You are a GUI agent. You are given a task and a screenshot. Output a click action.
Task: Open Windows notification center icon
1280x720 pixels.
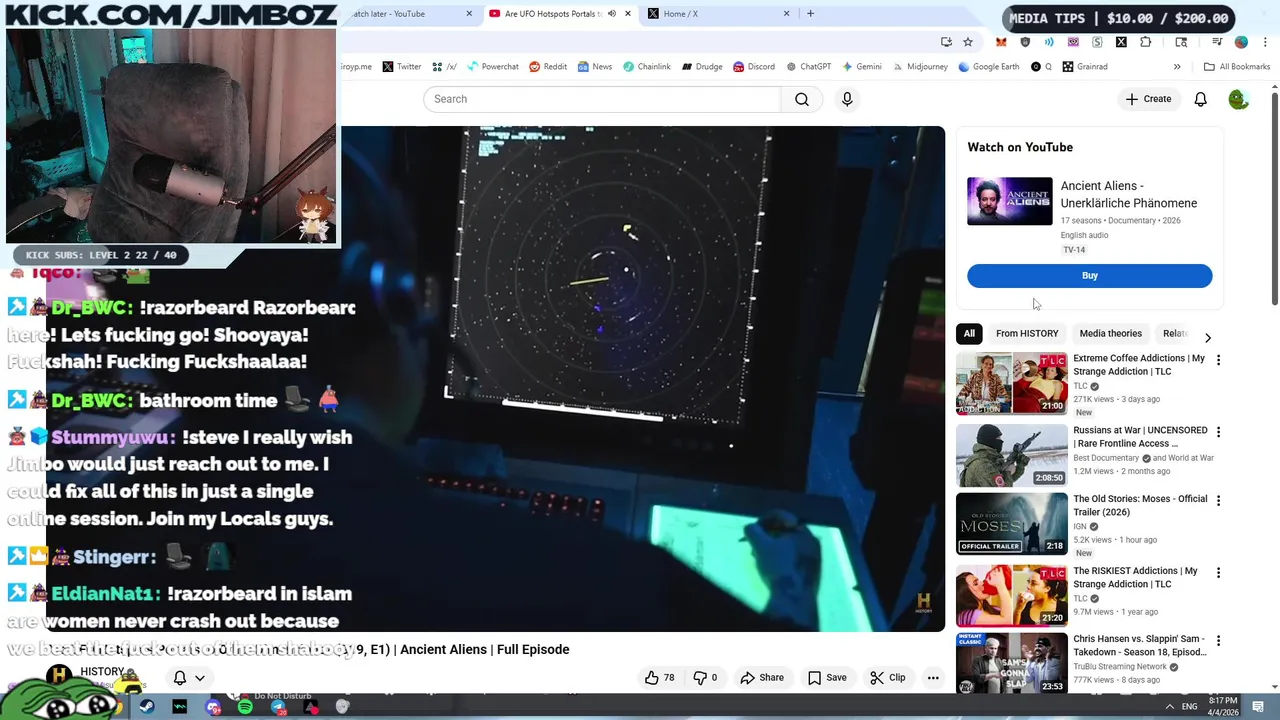click(x=1258, y=707)
